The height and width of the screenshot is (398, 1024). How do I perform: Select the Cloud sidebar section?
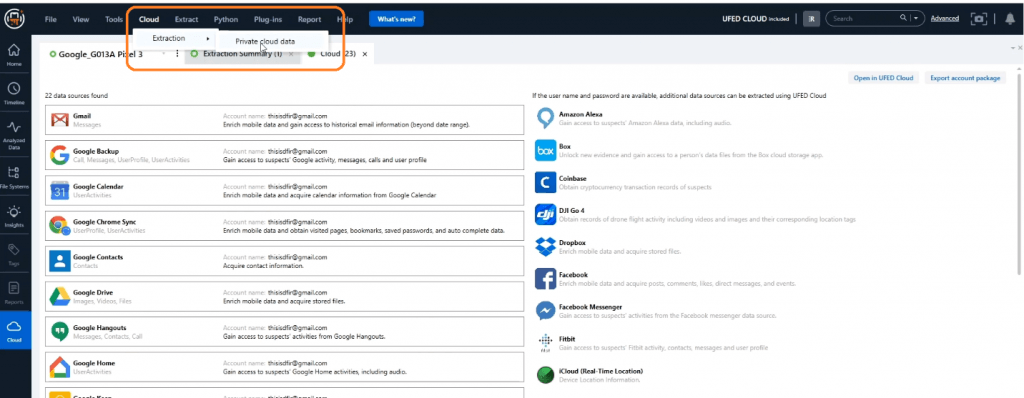(14, 331)
